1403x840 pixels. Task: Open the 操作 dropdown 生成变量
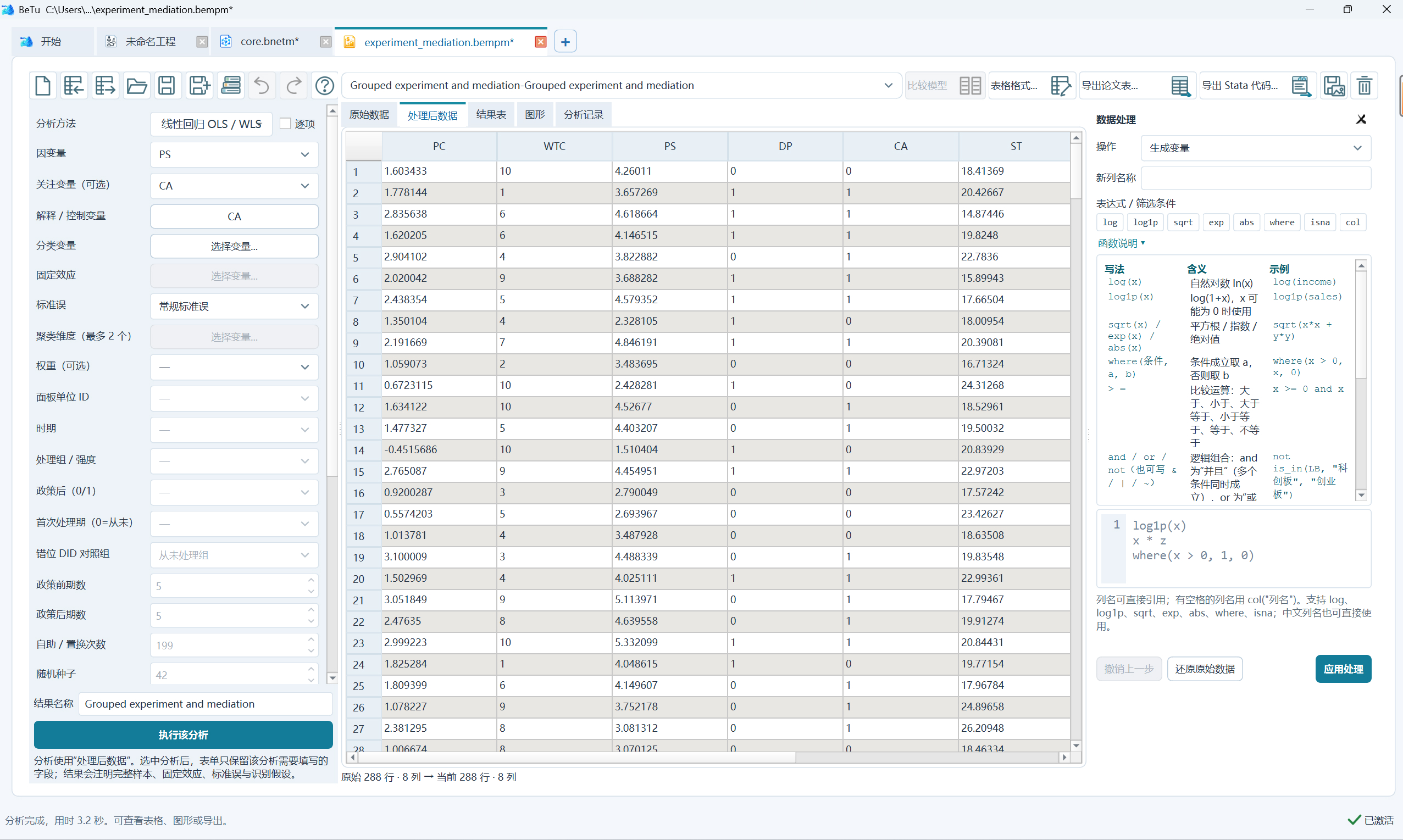(x=1256, y=148)
